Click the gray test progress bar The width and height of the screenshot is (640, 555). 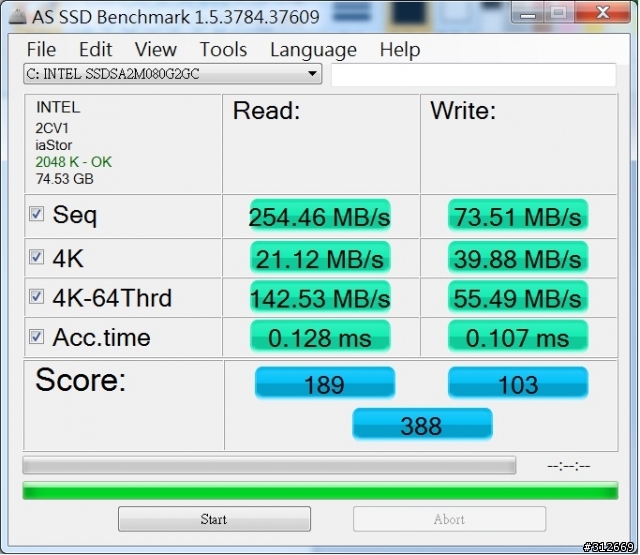tap(269, 465)
